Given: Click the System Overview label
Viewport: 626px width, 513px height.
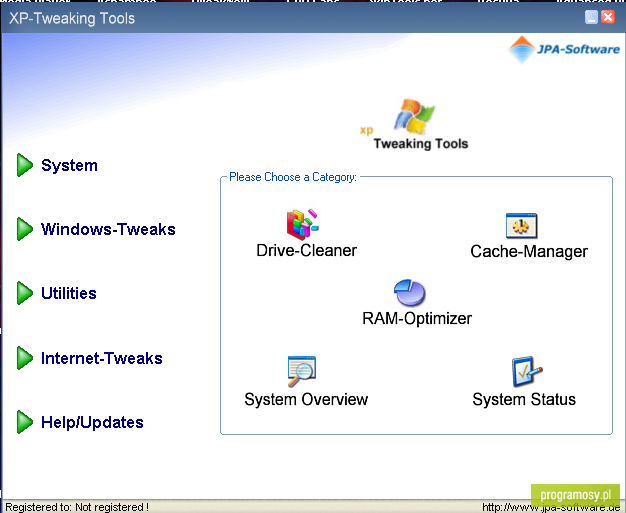Looking at the screenshot, I should (306, 399).
